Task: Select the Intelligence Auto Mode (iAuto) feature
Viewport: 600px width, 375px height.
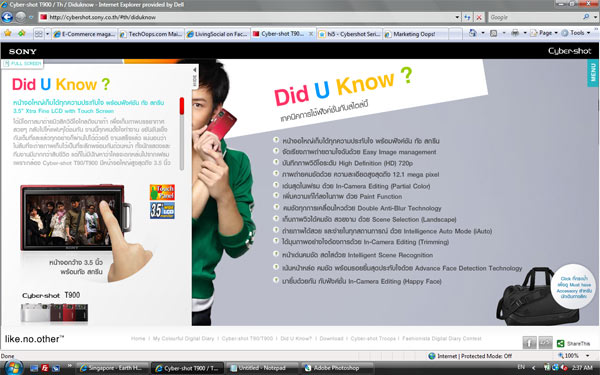Action: [387, 231]
